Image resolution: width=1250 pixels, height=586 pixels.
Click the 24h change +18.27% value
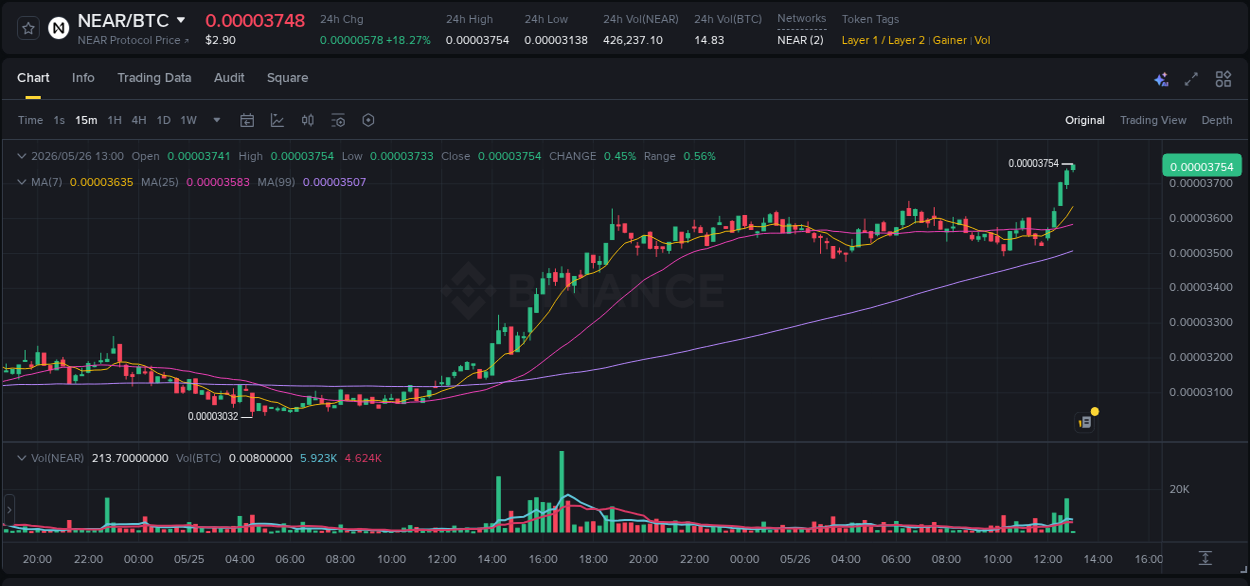tap(410, 40)
